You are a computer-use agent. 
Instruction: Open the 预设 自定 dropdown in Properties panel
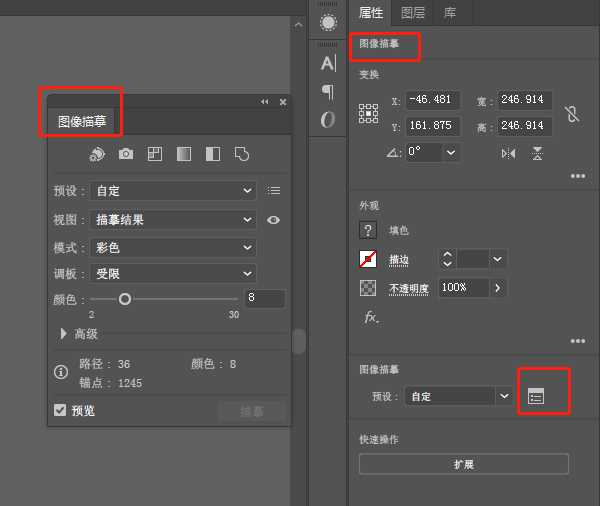pos(459,396)
